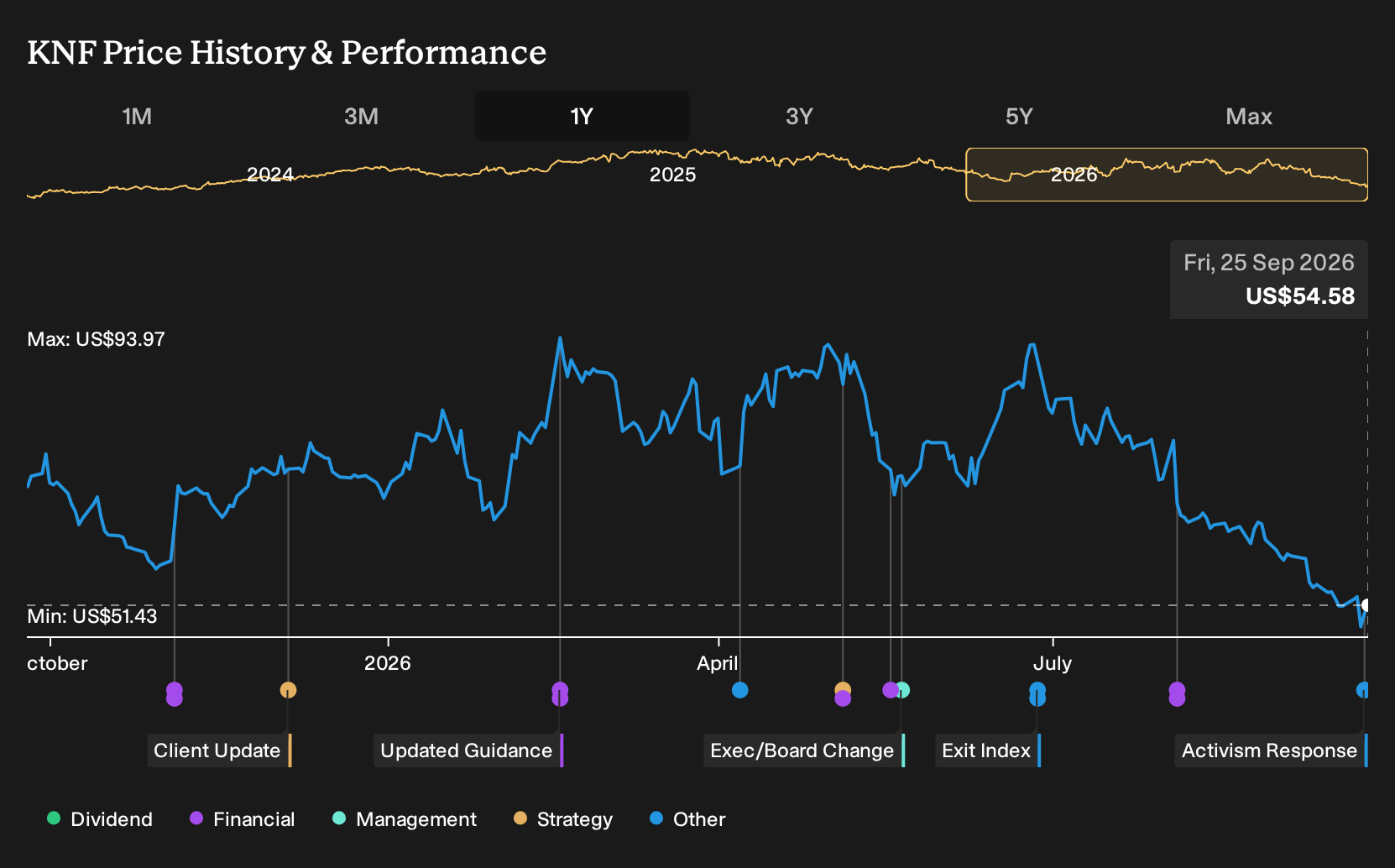
Task: Toggle the Financial legend filter
Action: (x=242, y=819)
